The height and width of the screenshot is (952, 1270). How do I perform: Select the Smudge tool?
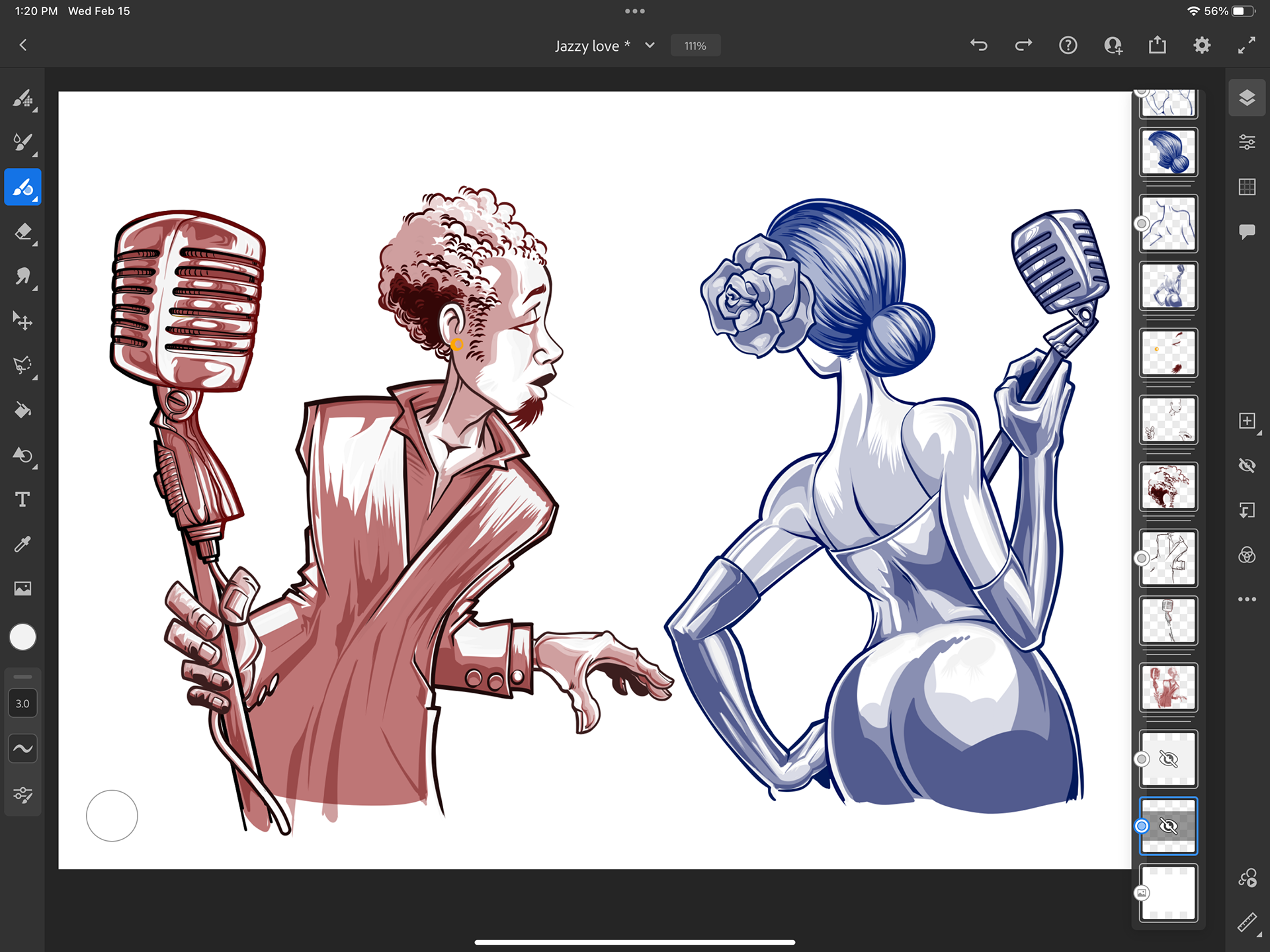pos(23,277)
